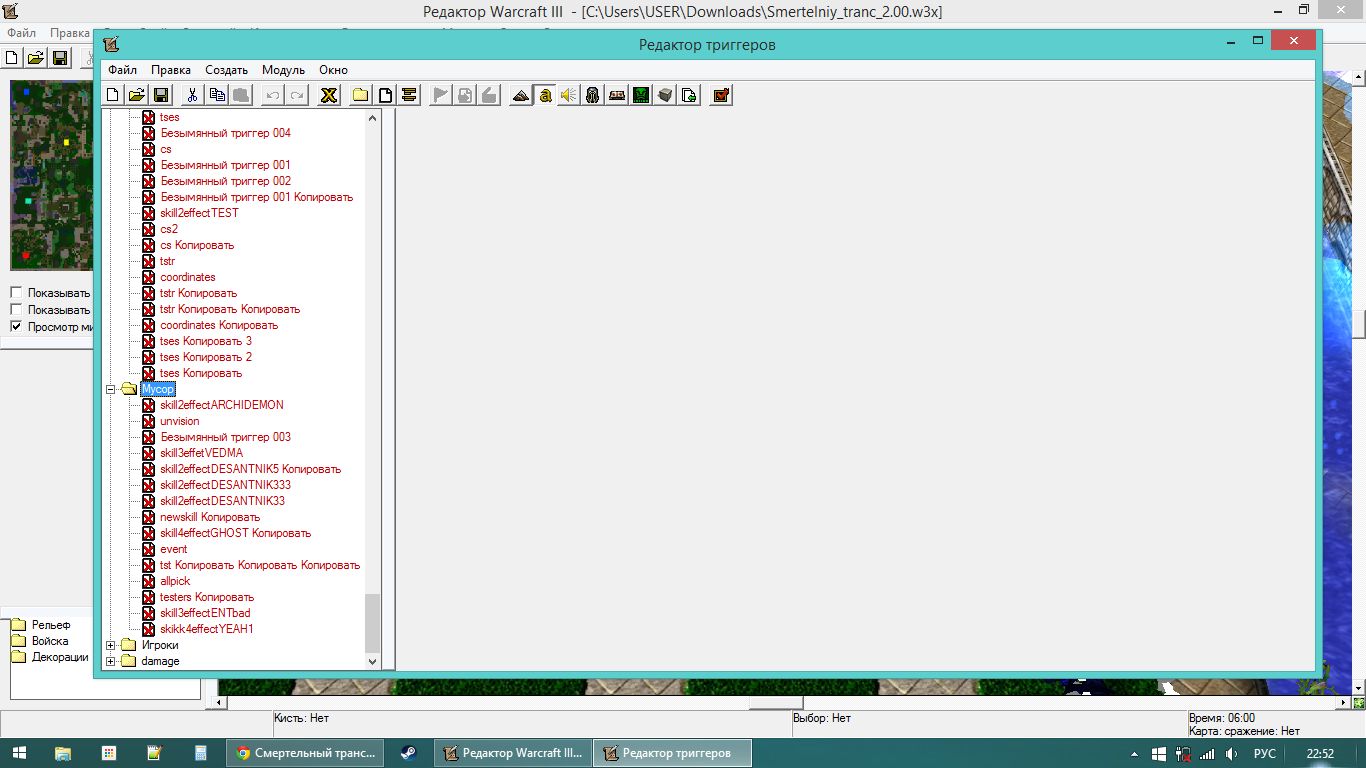Test the map with checkmark icon
This screenshot has width=1366, height=768.
click(x=720, y=95)
